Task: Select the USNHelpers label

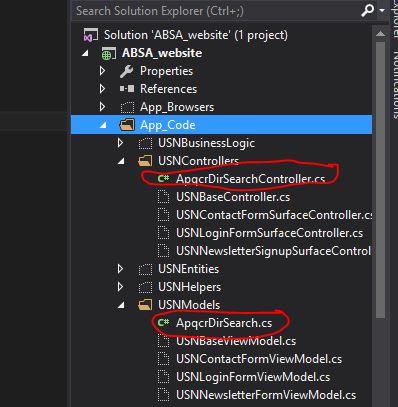Action: coord(189,287)
